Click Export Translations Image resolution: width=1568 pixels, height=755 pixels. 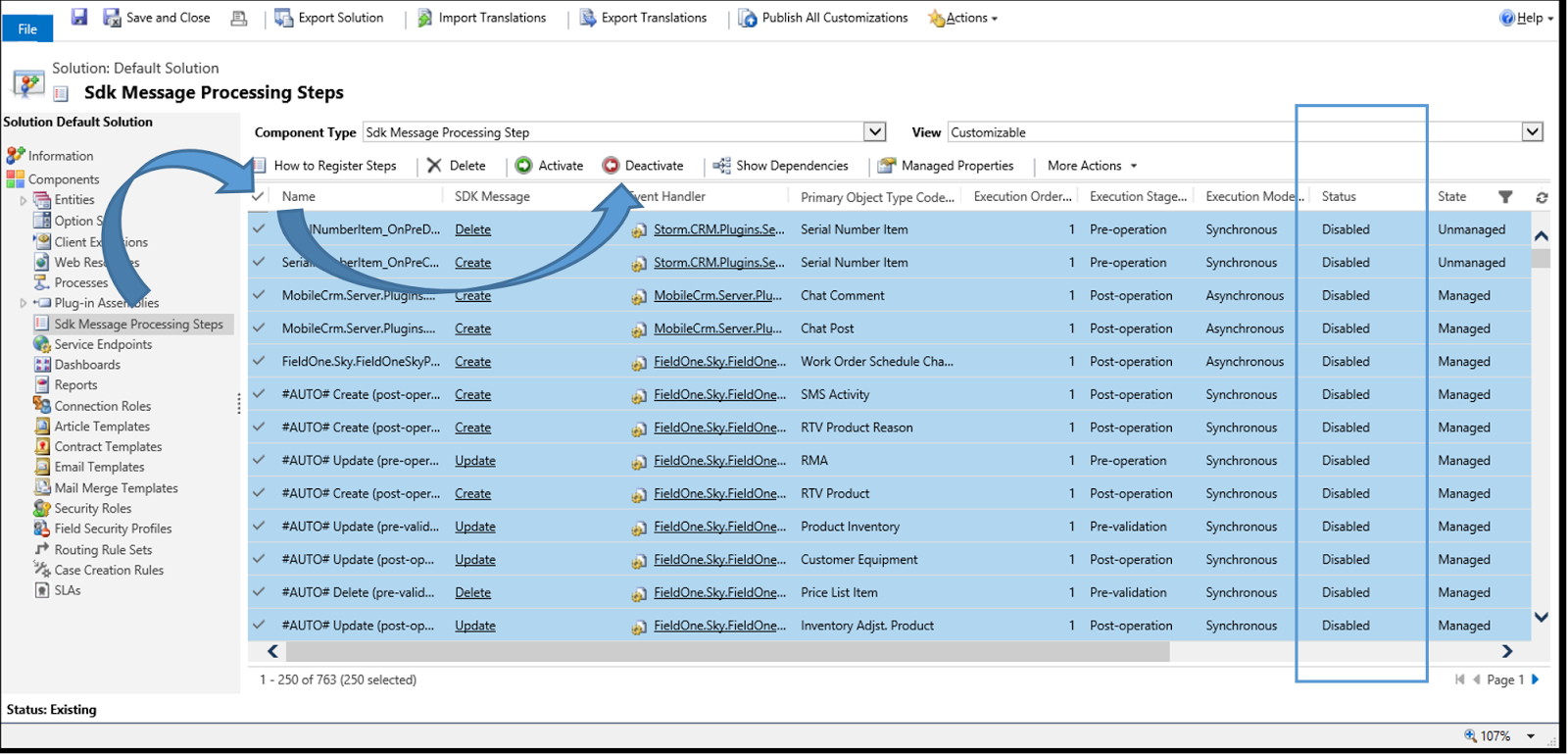[x=644, y=18]
